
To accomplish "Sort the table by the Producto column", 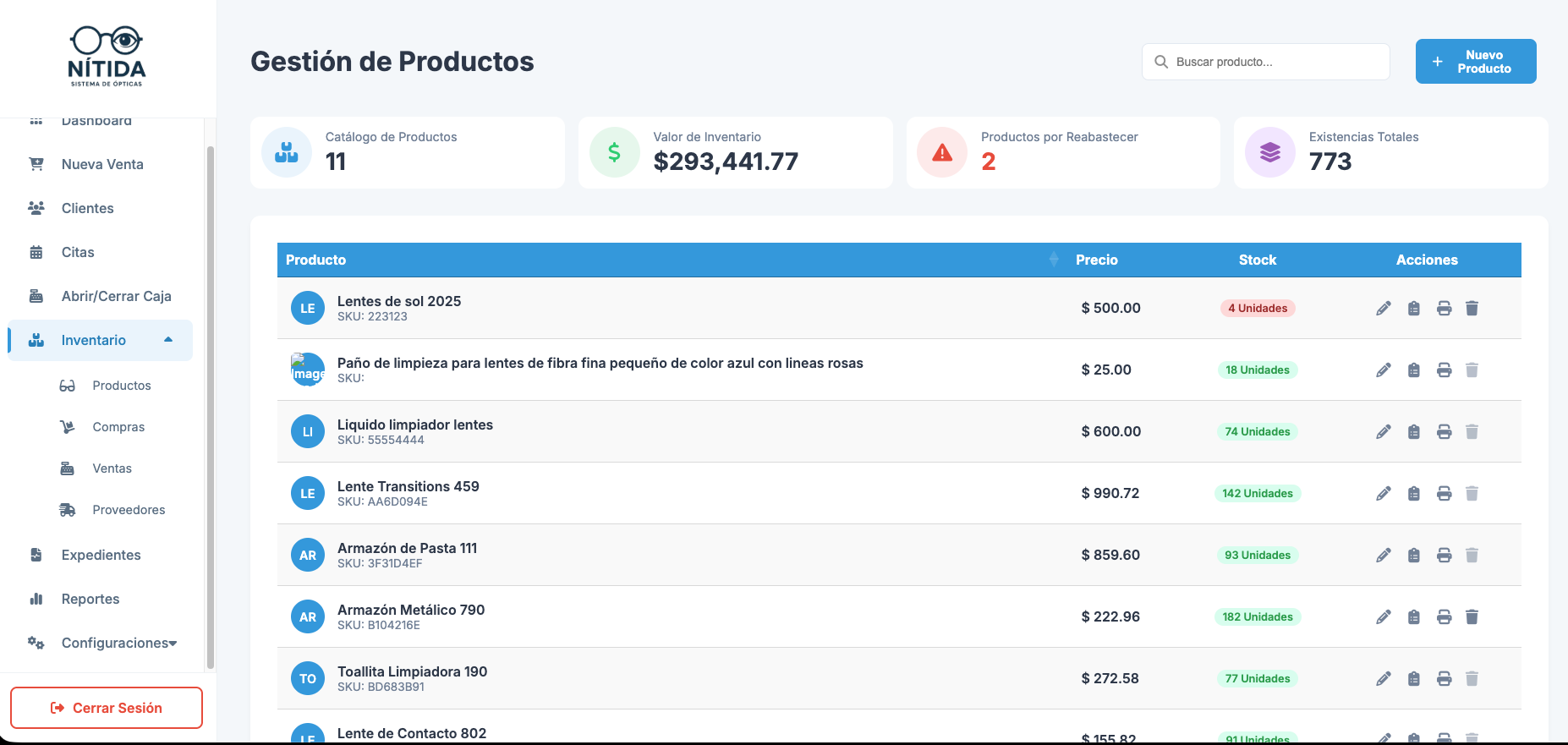I will point(1053,260).
